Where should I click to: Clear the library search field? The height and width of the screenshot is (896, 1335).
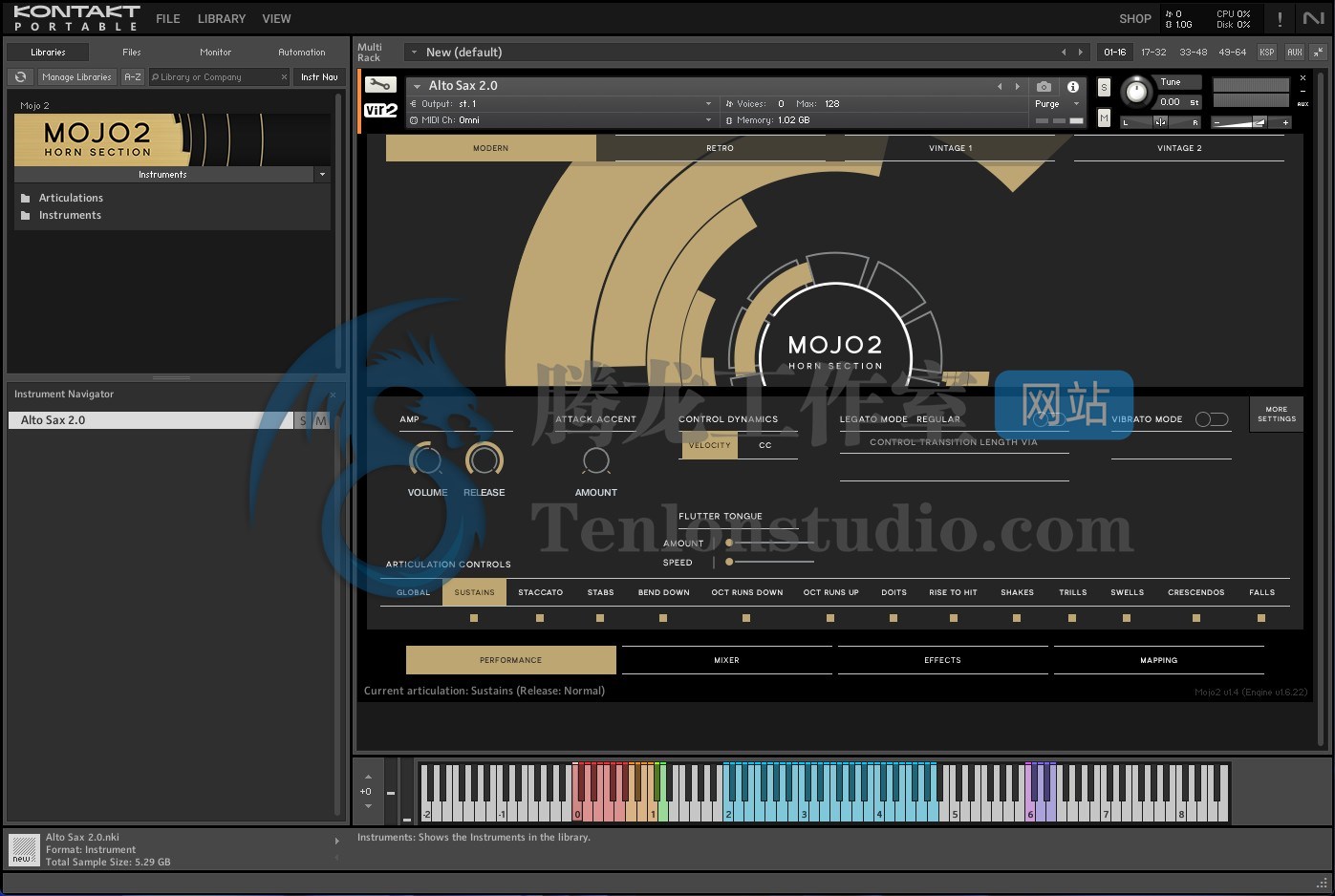click(x=284, y=76)
